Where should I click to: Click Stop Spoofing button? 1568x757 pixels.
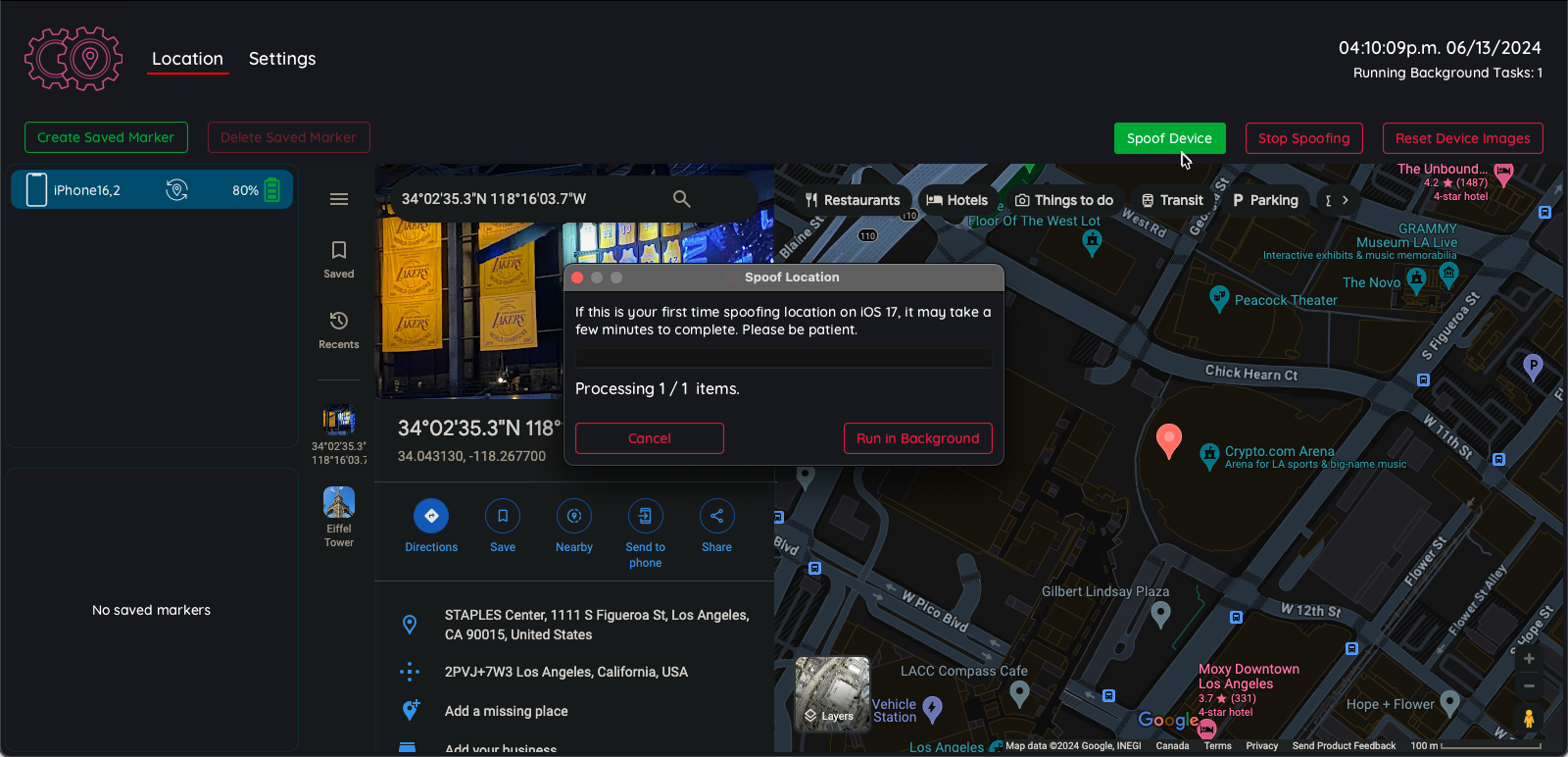coord(1303,138)
